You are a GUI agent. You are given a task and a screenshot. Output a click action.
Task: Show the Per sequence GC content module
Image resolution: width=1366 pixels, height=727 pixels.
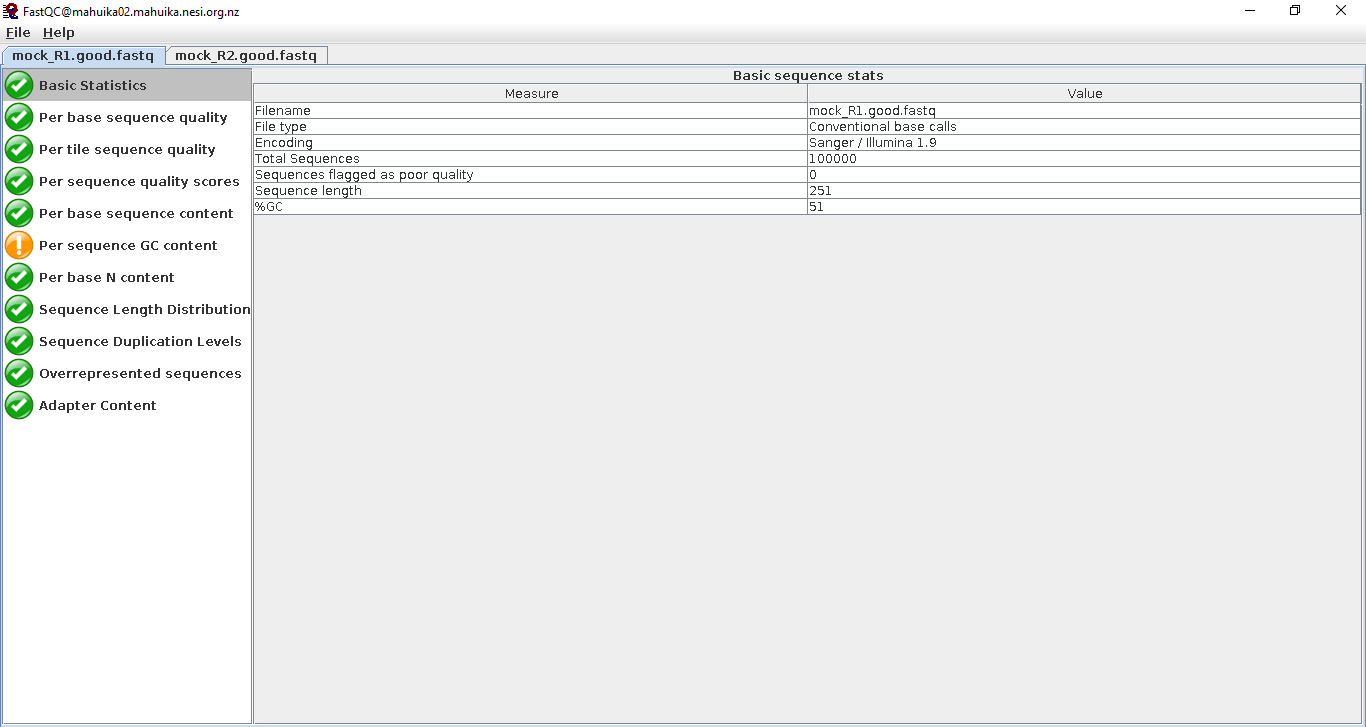pos(128,245)
